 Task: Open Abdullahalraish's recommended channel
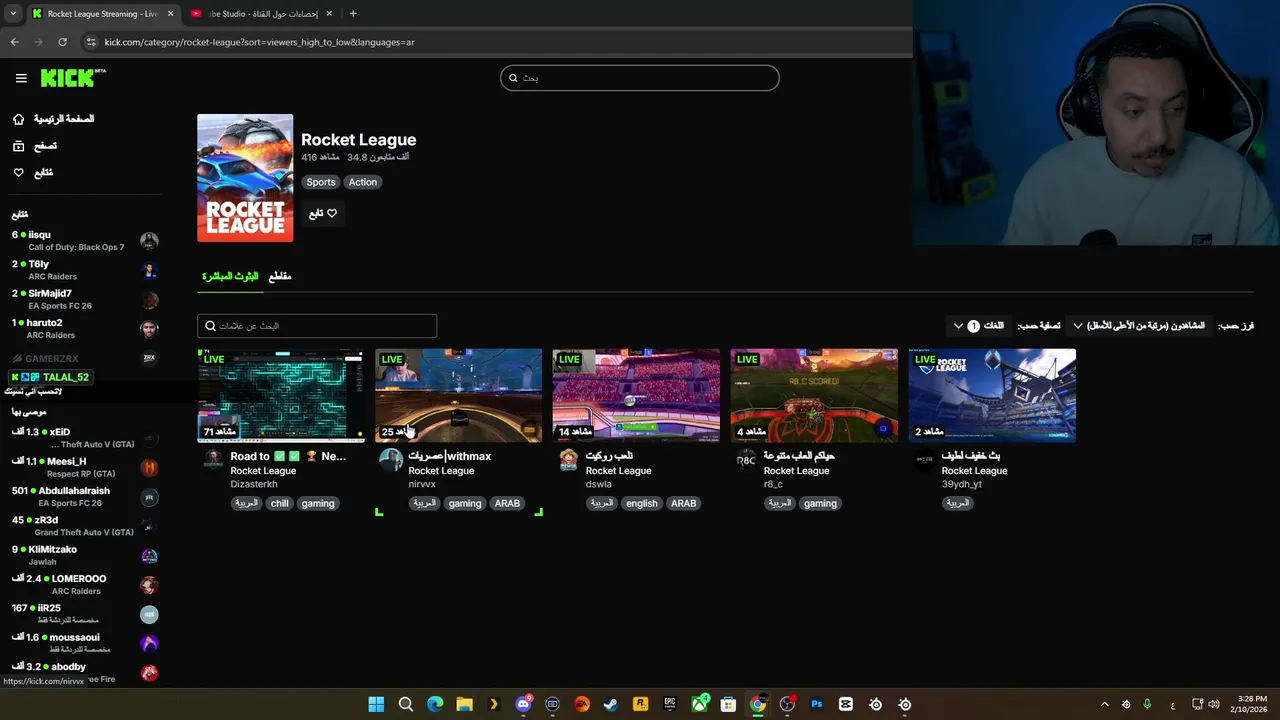pos(84,497)
